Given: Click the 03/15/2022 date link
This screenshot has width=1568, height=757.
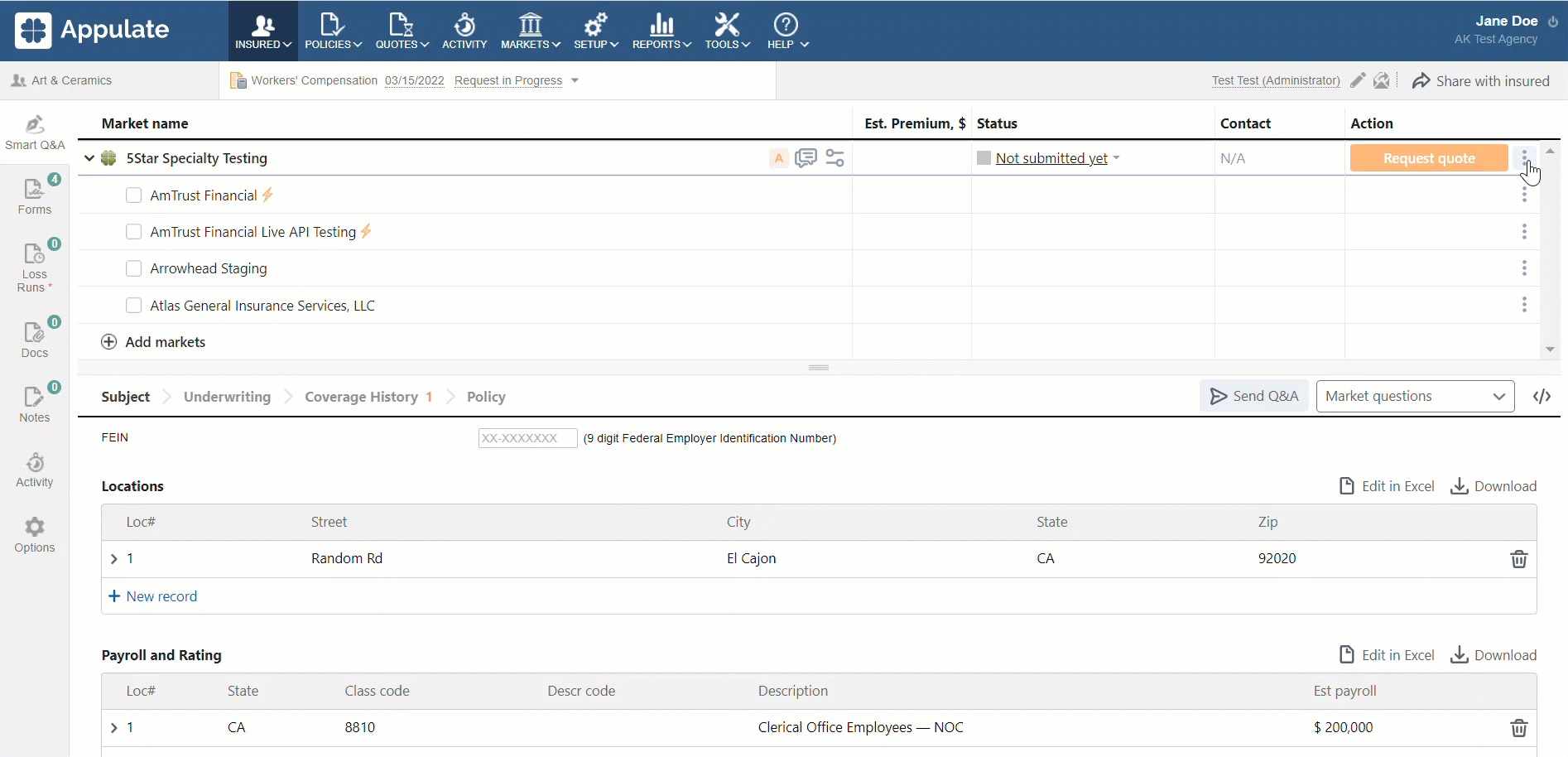Looking at the screenshot, I should pyautogui.click(x=414, y=80).
